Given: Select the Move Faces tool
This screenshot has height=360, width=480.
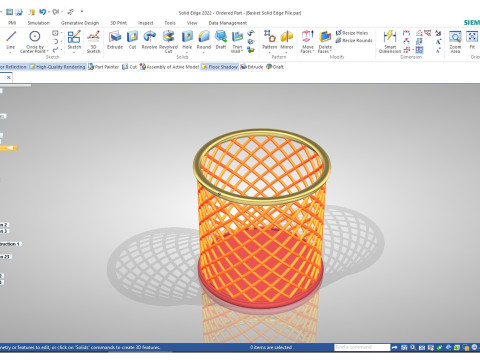Looking at the screenshot, I should point(307,41).
